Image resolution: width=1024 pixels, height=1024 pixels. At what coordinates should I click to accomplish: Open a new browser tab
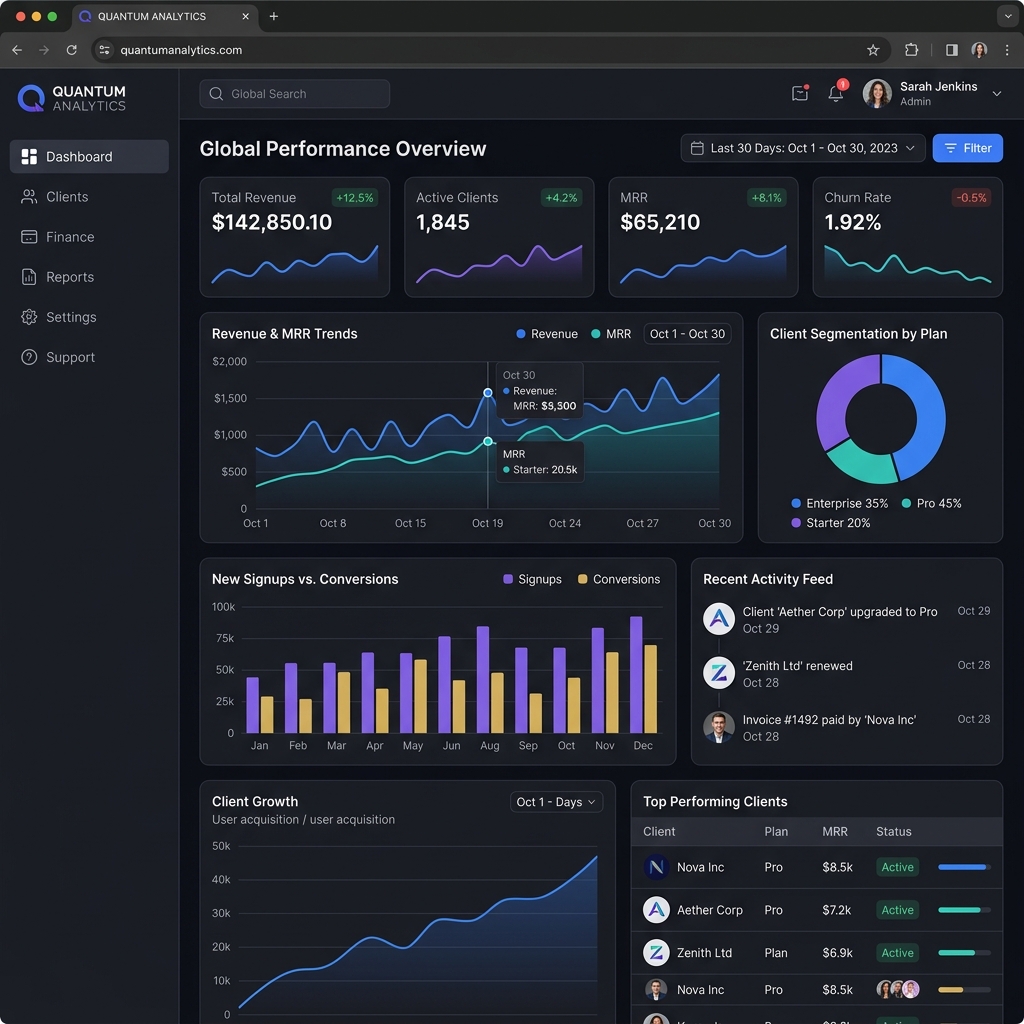(274, 16)
